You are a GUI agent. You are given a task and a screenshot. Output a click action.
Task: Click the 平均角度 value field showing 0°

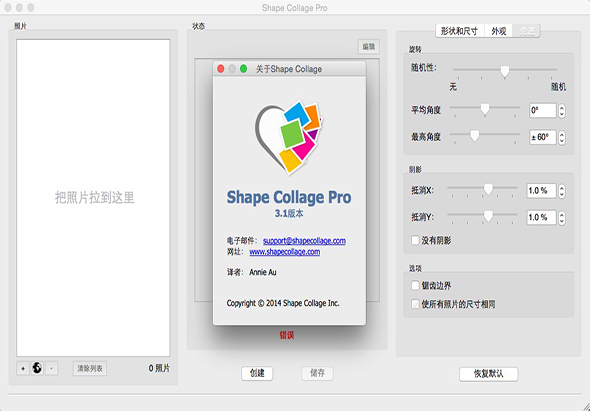pyautogui.click(x=543, y=110)
